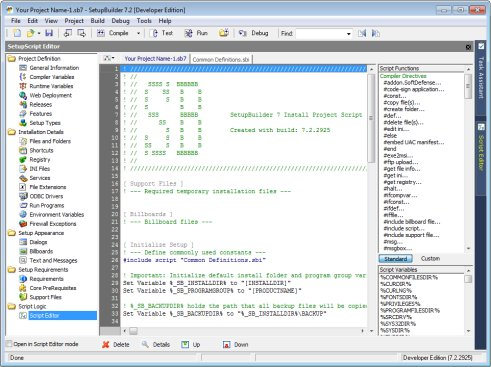Open the File menu
Viewport: 491px width, 367px height.
[16, 21]
